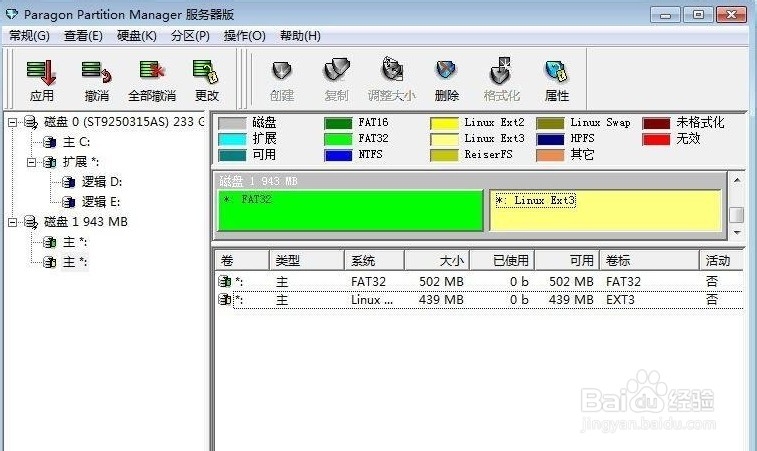This screenshot has width=757, height=451.
Task: Click the EXT3 label cell
Action: coord(620,300)
